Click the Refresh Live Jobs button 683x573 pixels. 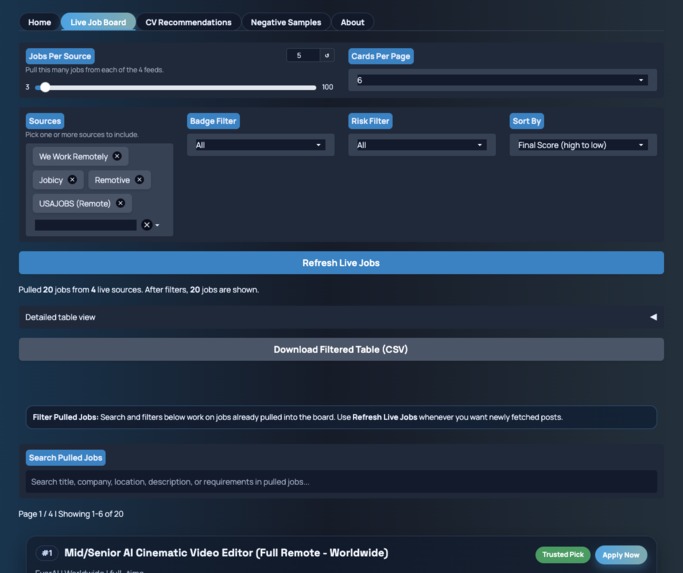coord(341,263)
